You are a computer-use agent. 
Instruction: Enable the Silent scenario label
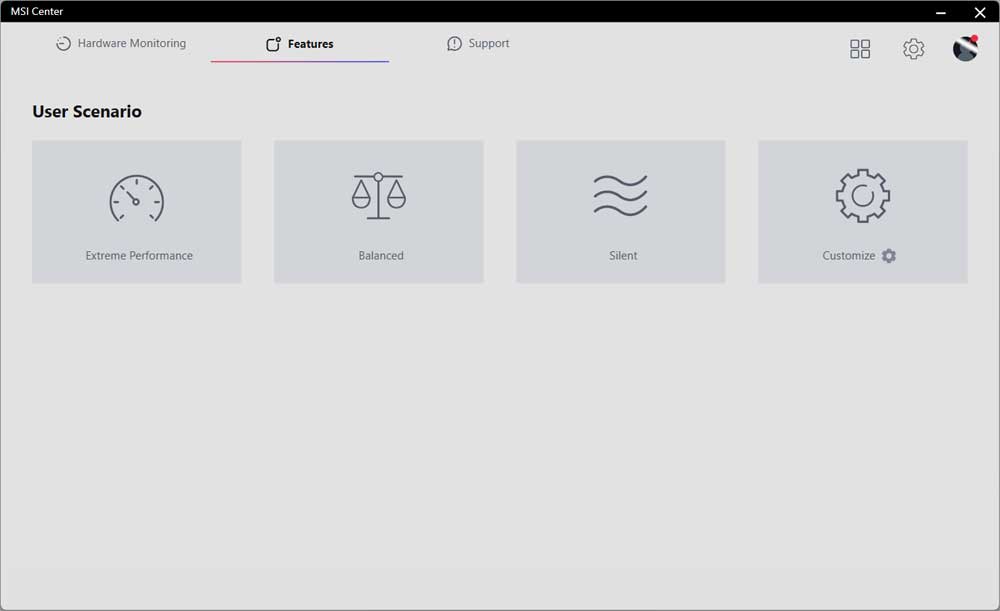623,256
